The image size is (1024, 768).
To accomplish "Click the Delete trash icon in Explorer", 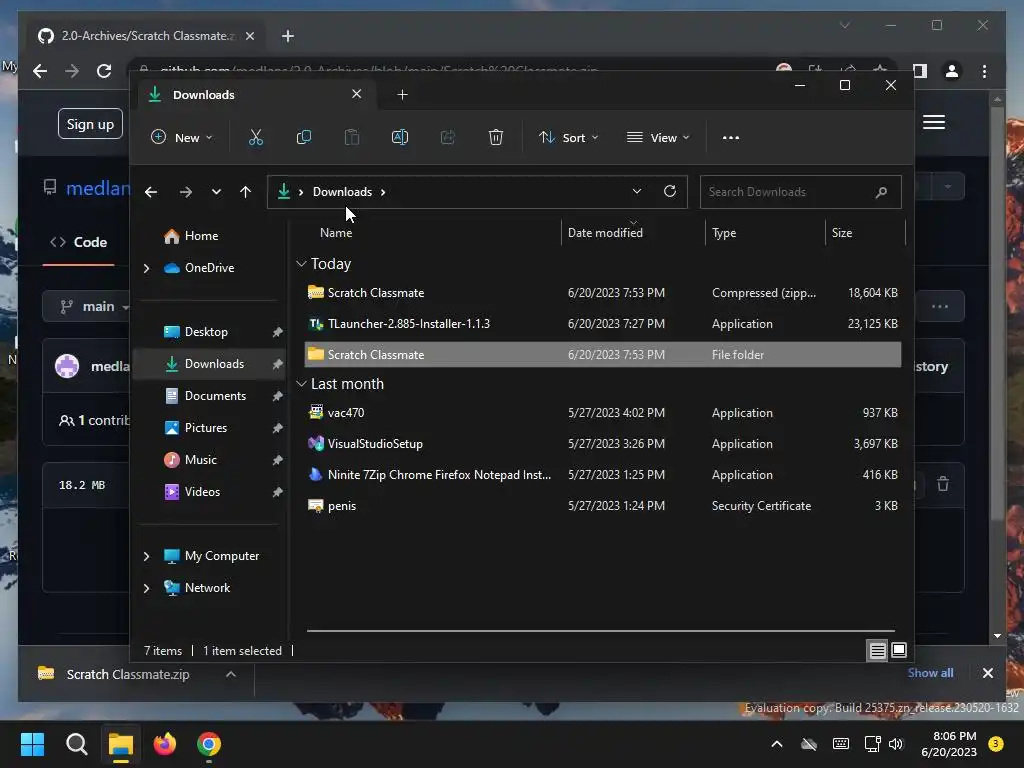I will tap(496, 137).
